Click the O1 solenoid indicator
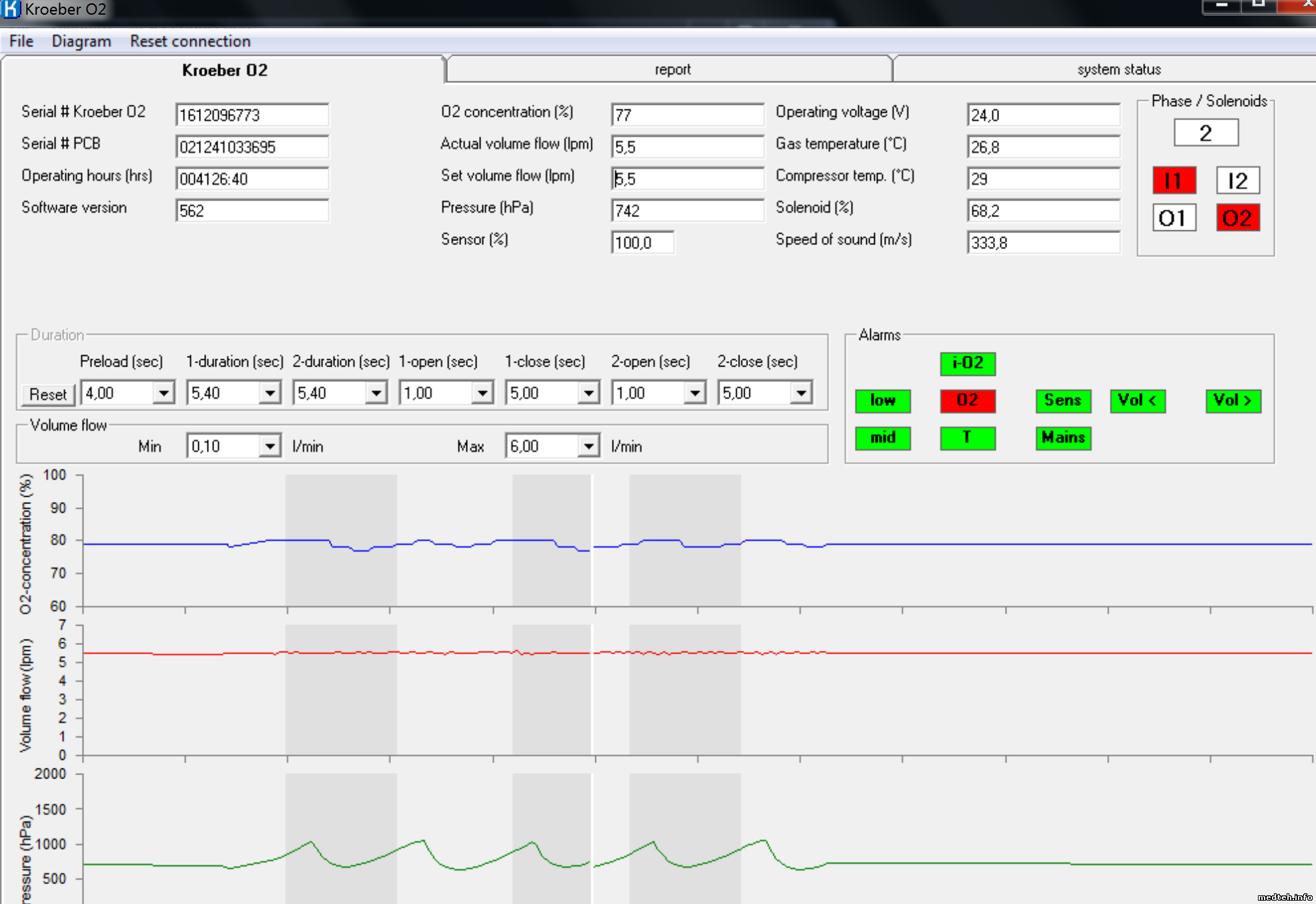This screenshot has width=1316, height=904. coord(1174,218)
